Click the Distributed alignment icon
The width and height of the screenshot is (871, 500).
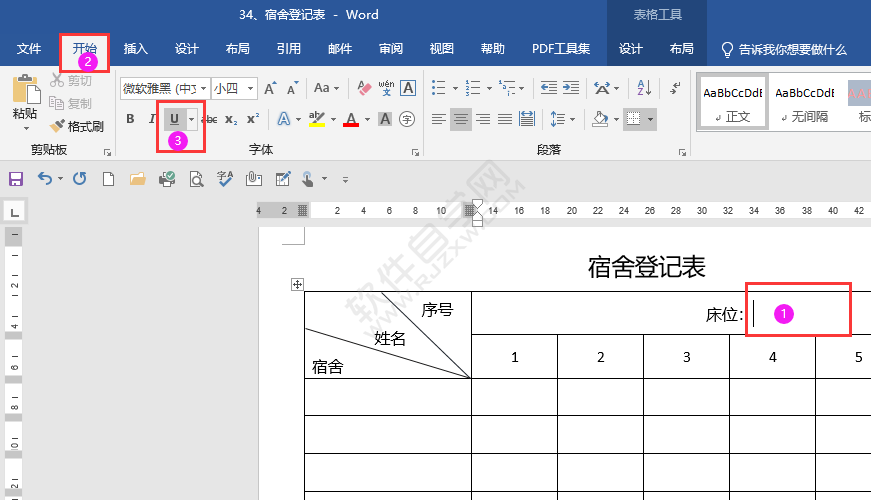click(527, 119)
